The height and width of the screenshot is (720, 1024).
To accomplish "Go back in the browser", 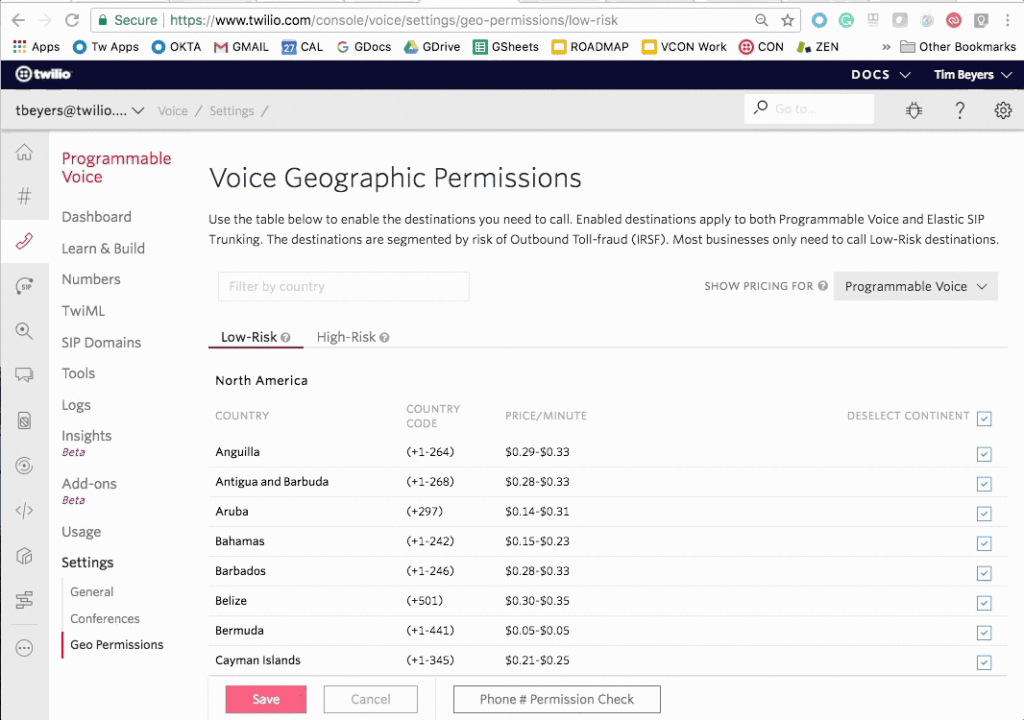I will 18,20.
